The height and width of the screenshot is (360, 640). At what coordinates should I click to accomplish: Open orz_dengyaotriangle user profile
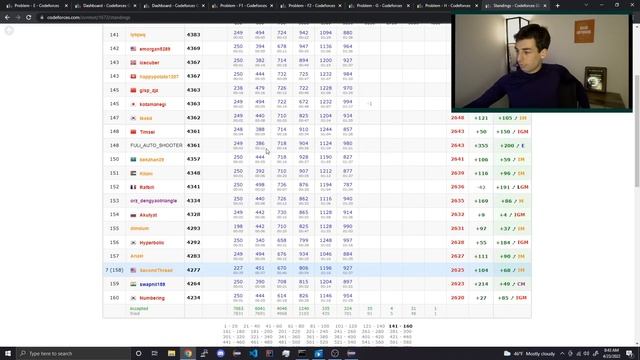tap(153, 201)
